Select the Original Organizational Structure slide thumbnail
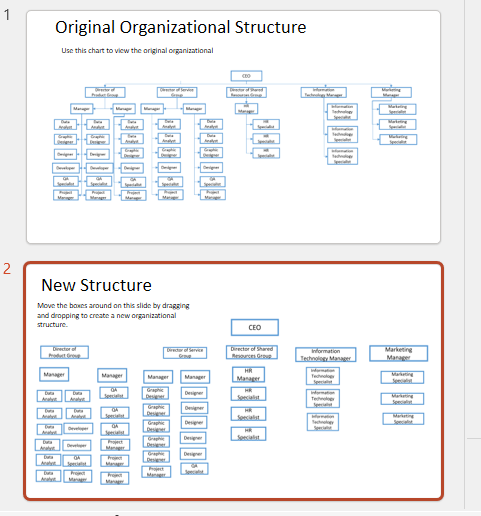481x516 pixels. coord(233,127)
